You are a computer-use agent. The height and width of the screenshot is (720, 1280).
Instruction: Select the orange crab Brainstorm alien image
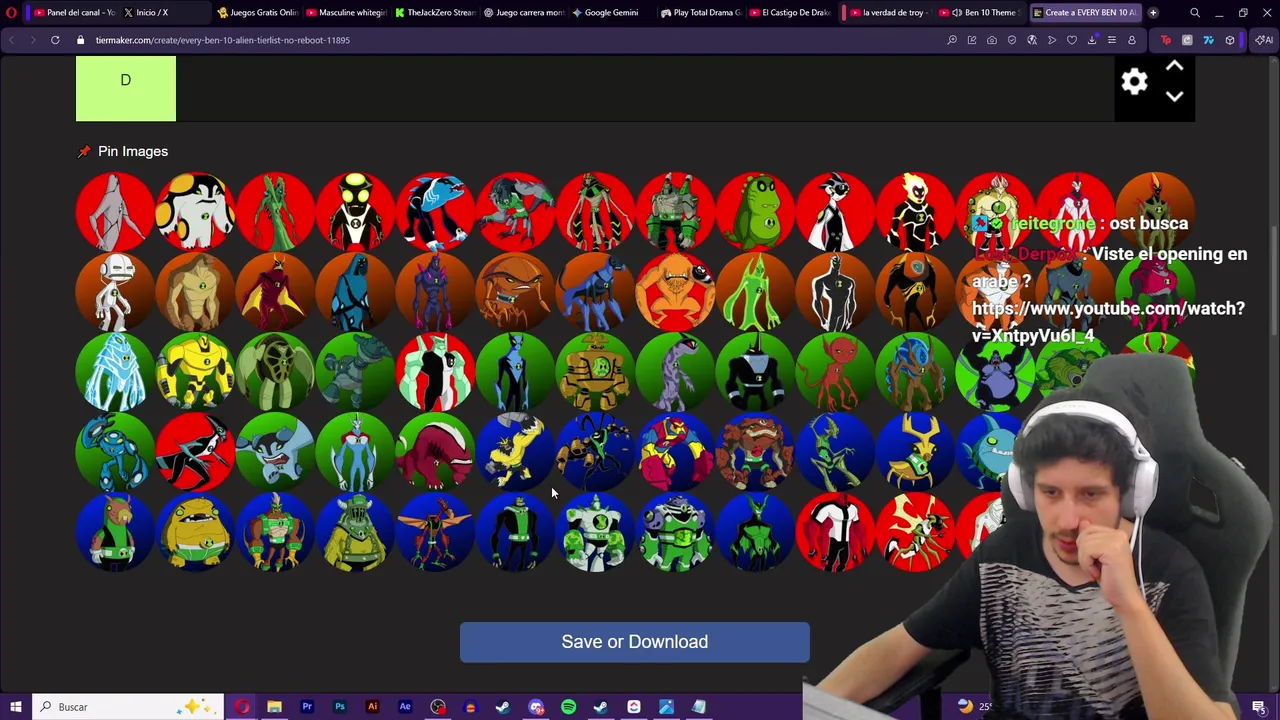click(516, 291)
